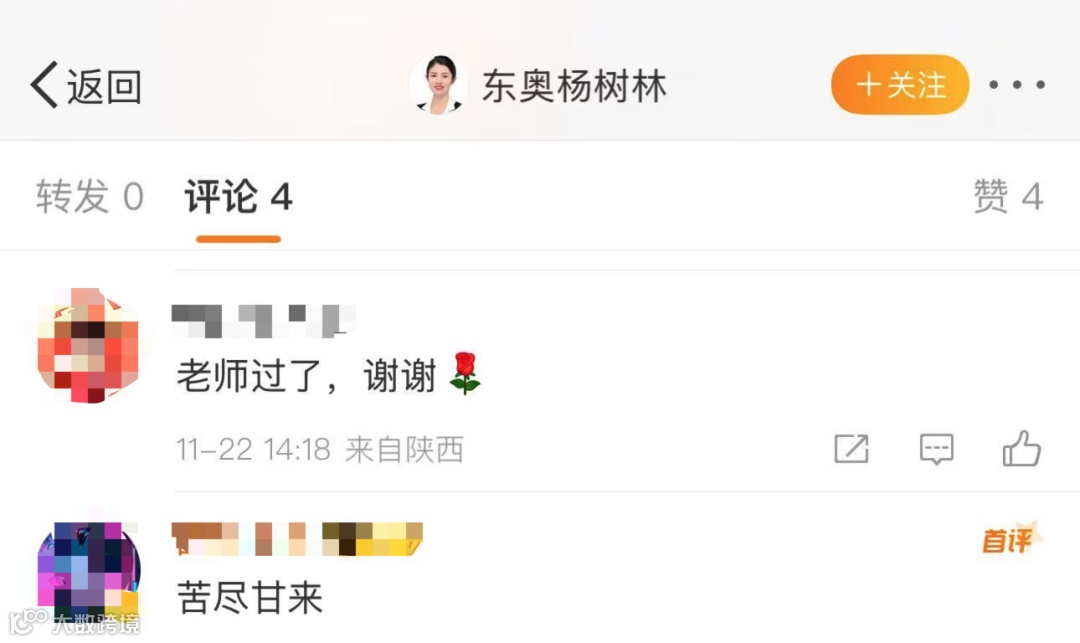This screenshot has height=643, width=1080.
Task: Tap the 苦尽甘来 comment text
Action: point(250,597)
